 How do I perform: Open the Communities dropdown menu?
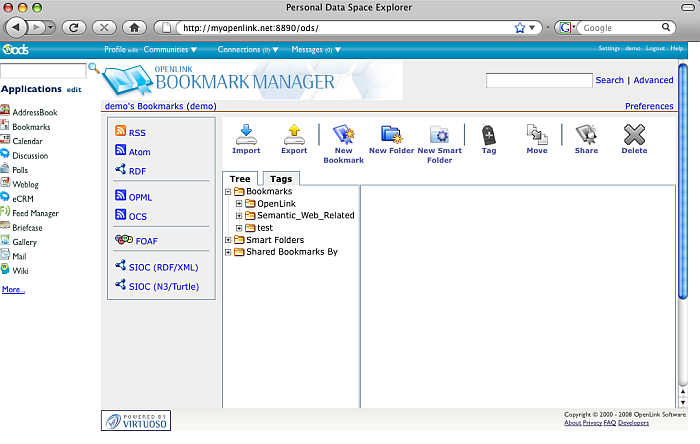point(170,49)
